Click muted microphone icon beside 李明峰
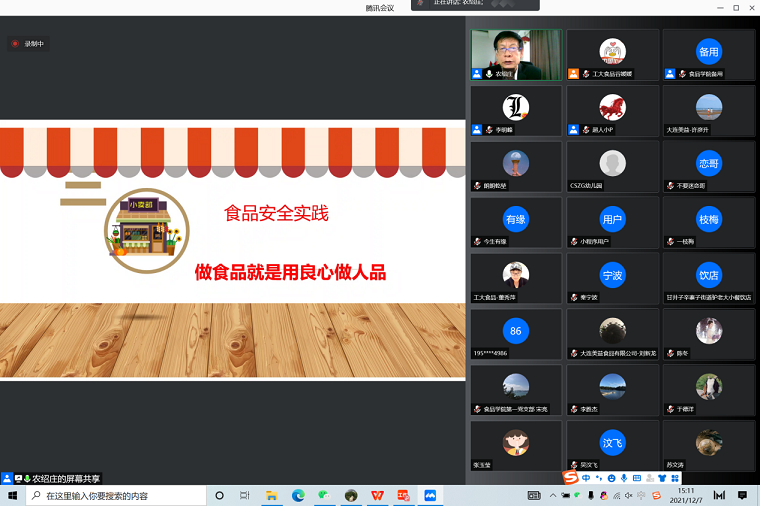Image resolution: width=760 pixels, height=506 pixels. point(489,130)
